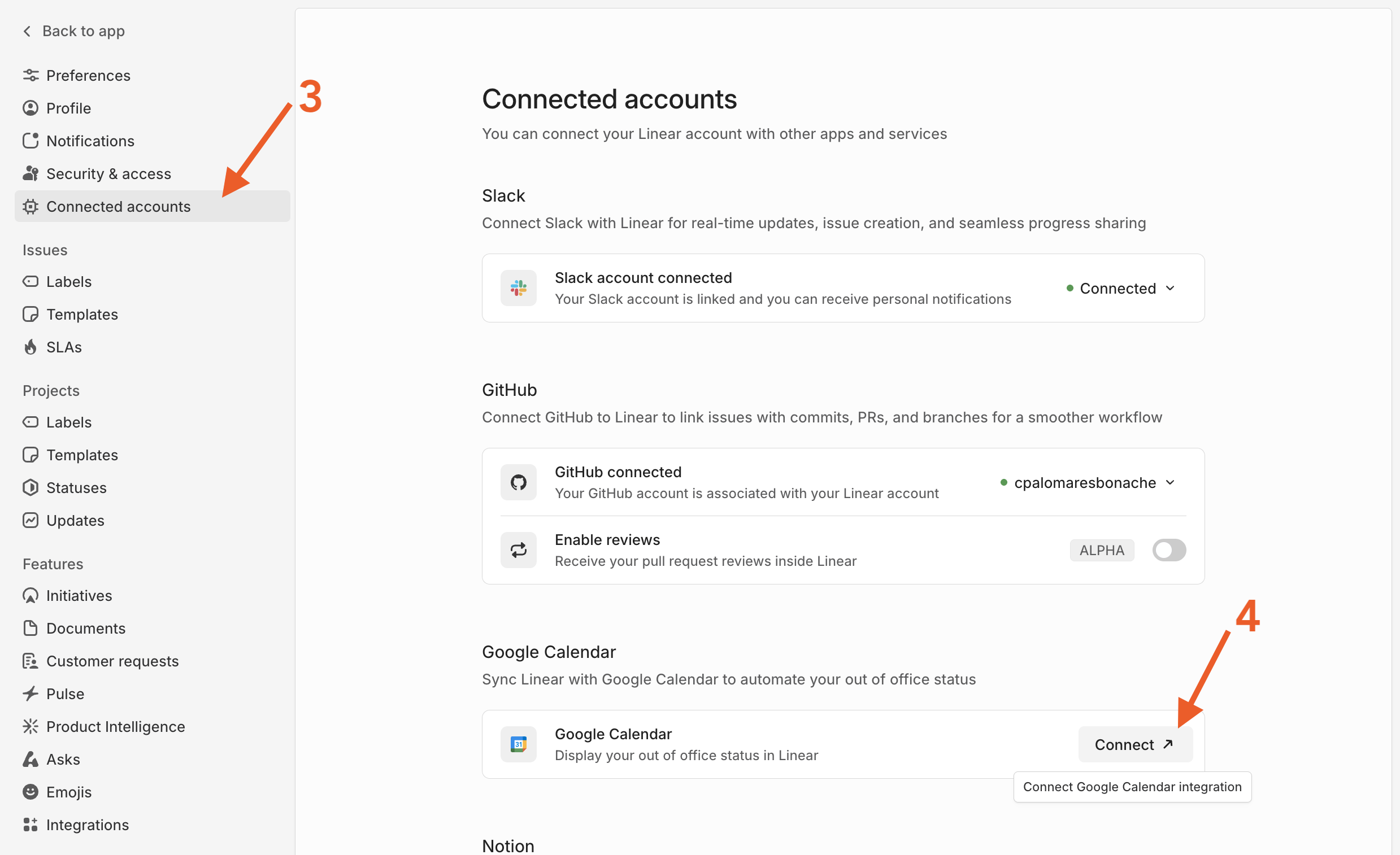
Task: Connect the Google Calendar integration
Action: pos(1134,744)
